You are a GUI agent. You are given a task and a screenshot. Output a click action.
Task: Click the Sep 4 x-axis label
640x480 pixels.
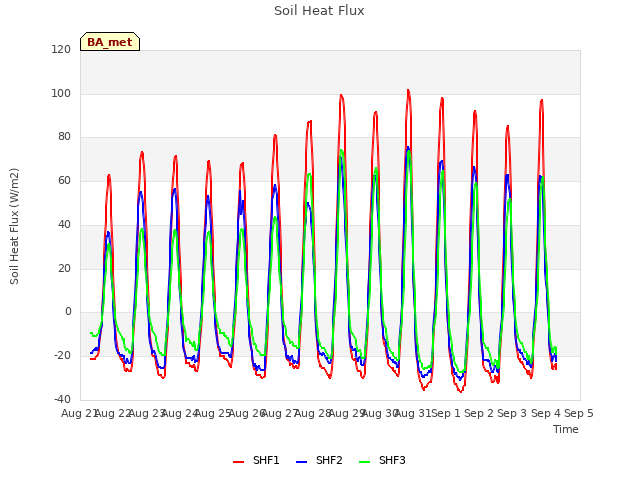click(546, 413)
